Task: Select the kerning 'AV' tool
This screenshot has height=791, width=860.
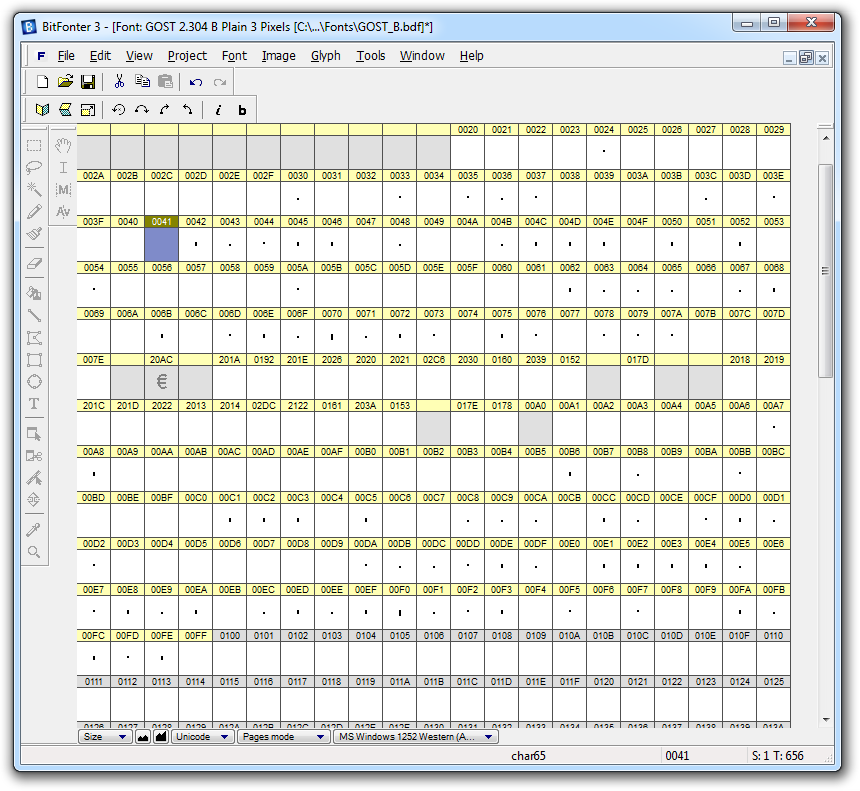Action: point(63,212)
